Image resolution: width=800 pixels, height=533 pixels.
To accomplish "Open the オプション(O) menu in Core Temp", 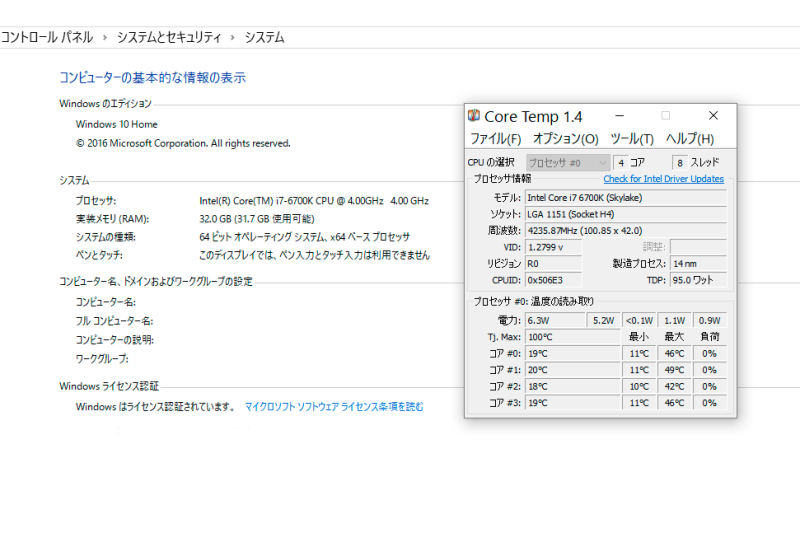I will pyautogui.click(x=565, y=139).
